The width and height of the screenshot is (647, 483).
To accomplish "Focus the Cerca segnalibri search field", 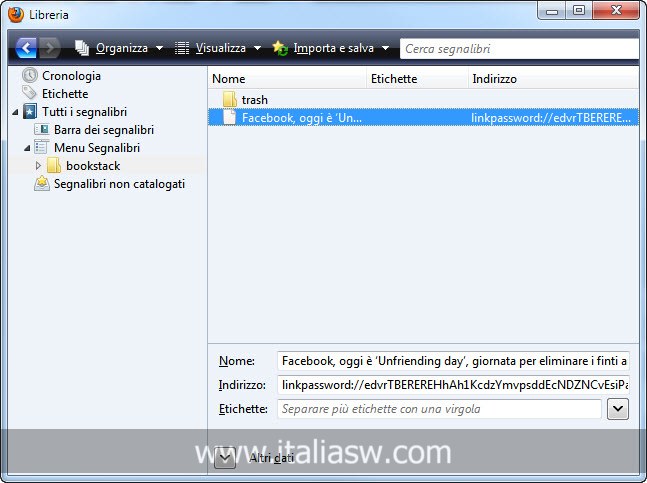I will click(519, 49).
